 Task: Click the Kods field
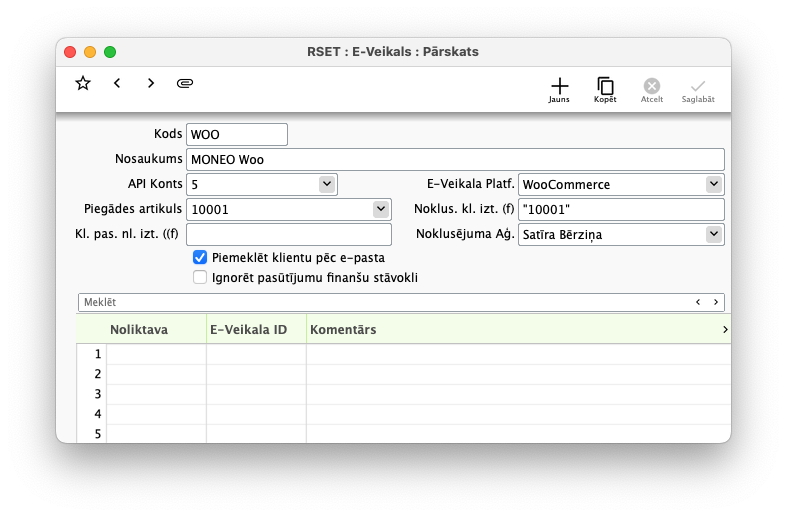237,135
